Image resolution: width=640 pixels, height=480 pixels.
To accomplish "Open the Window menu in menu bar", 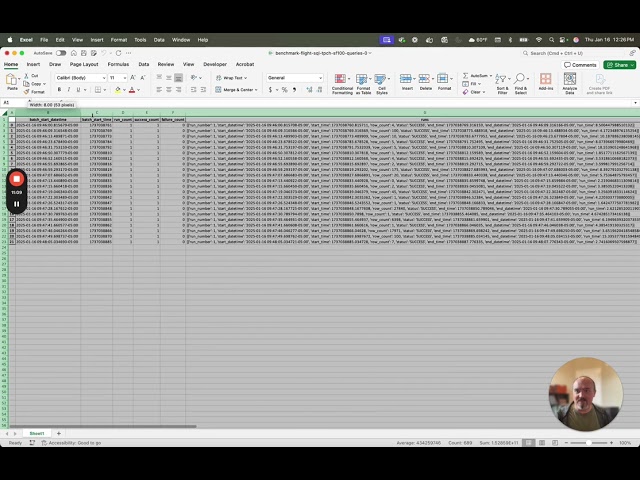I will [181, 40].
